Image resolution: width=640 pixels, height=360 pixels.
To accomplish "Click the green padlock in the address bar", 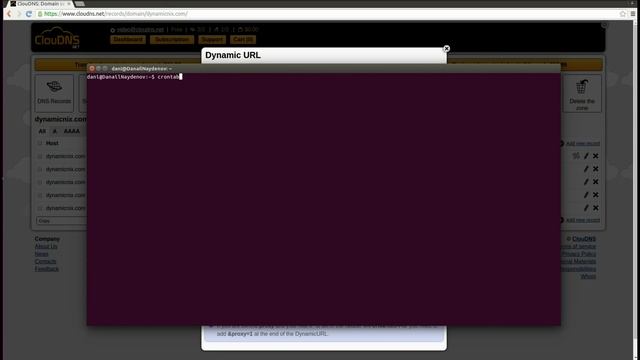I will tap(40, 14).
